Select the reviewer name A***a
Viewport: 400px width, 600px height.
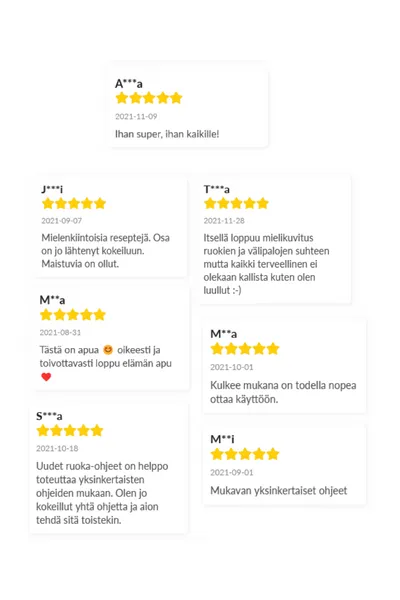[x=129, y=83]
